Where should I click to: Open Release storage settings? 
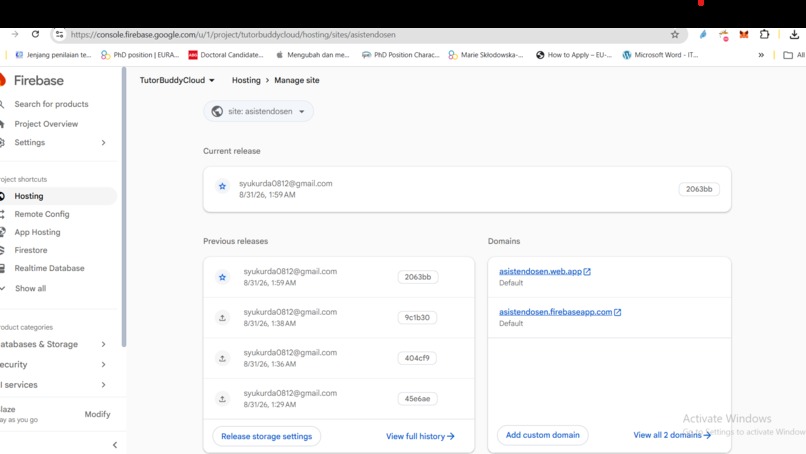tap(266, 436)
